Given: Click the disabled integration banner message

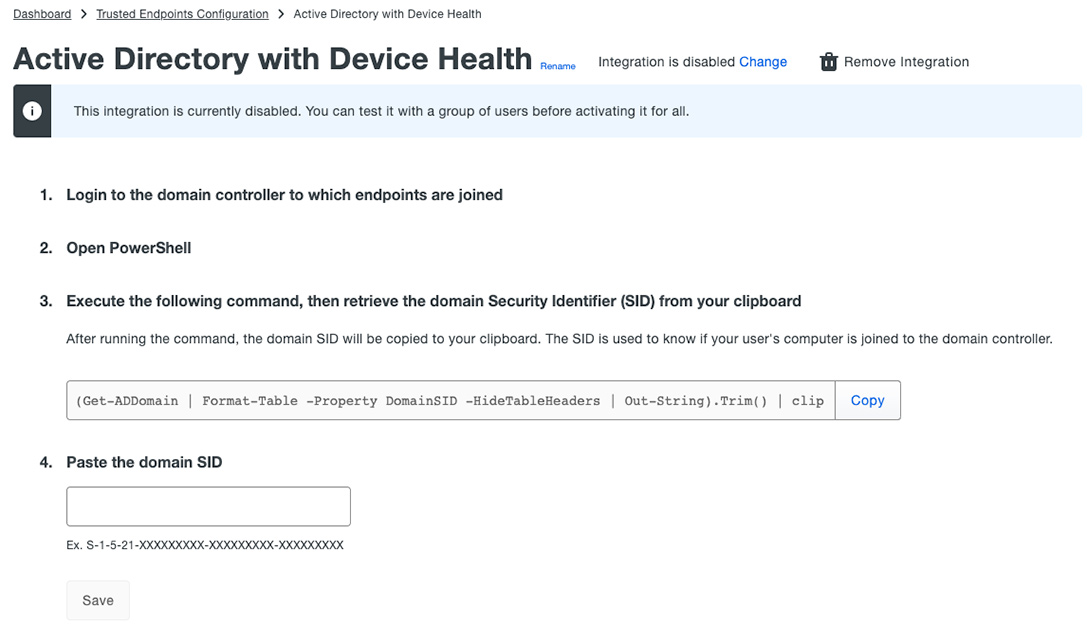Looking at the screenshot, I should click(x=381, y=111).
